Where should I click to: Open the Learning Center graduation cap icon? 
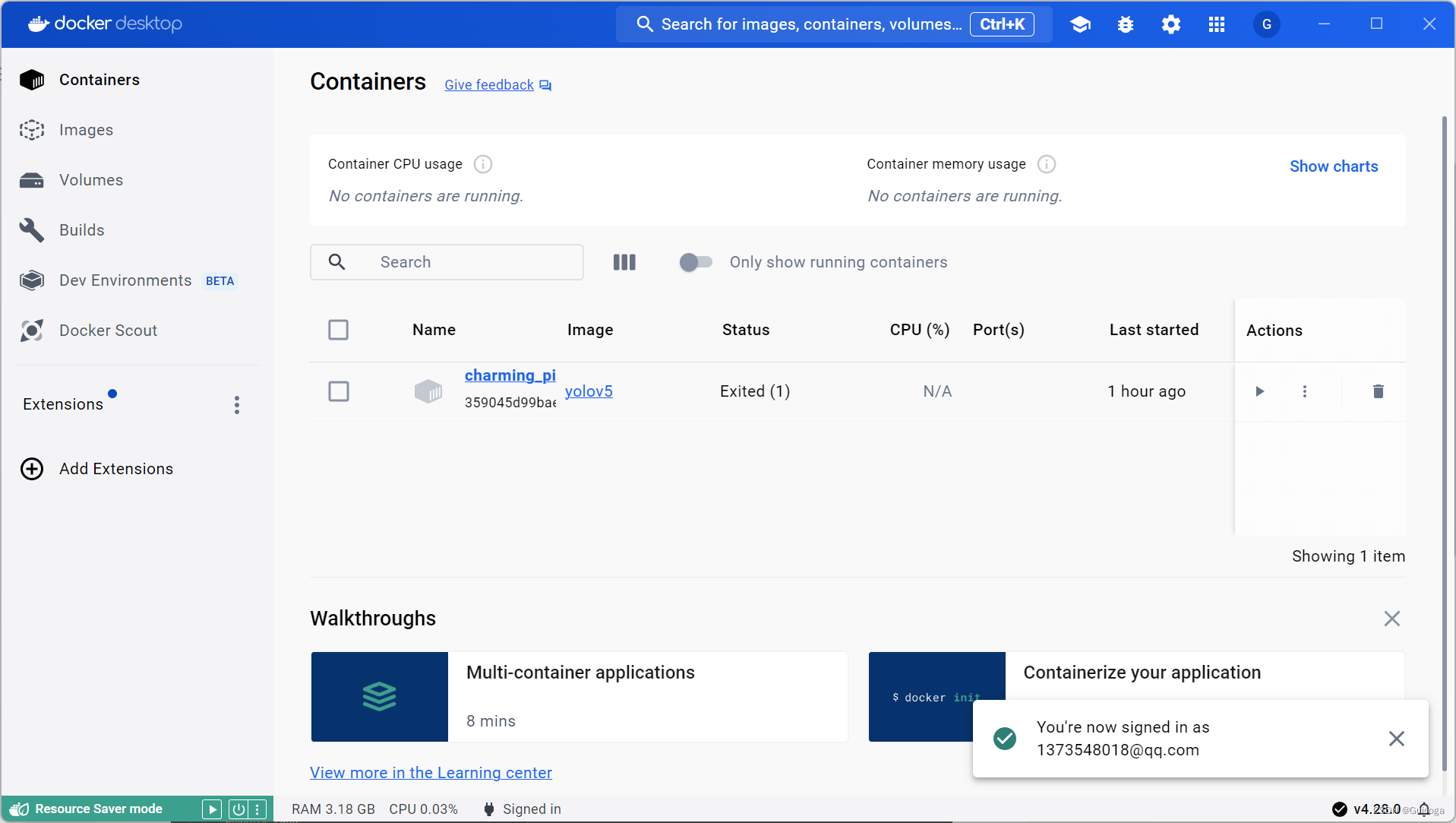point(1079,24)
